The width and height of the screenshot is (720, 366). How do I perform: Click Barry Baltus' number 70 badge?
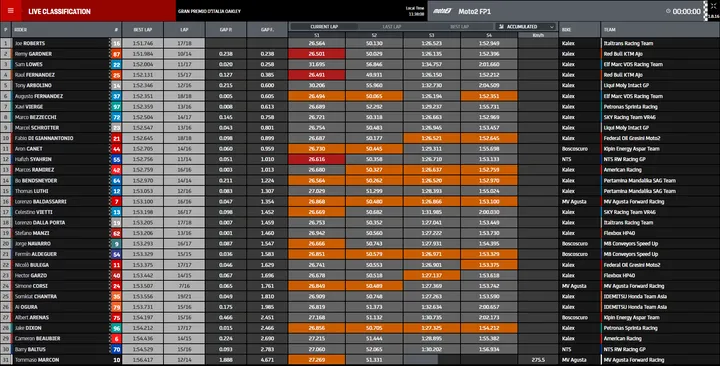(x=116, y=349)
